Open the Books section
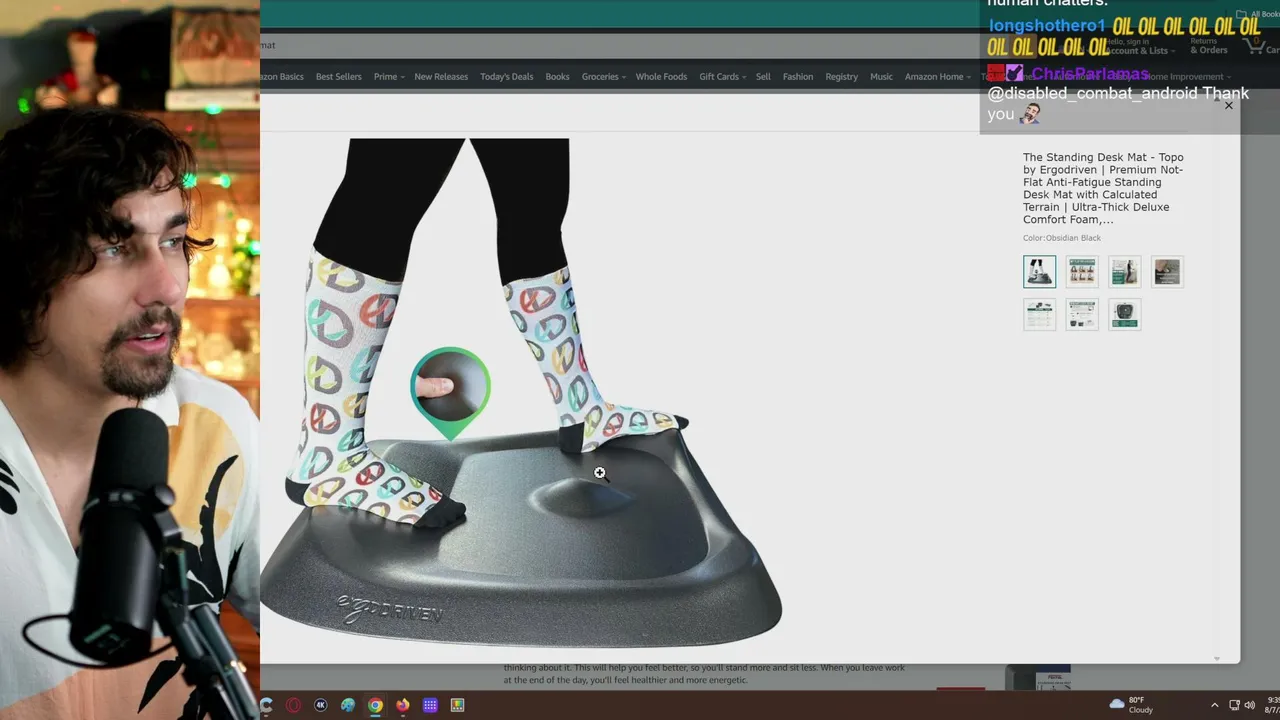 [x=557, y=77]
